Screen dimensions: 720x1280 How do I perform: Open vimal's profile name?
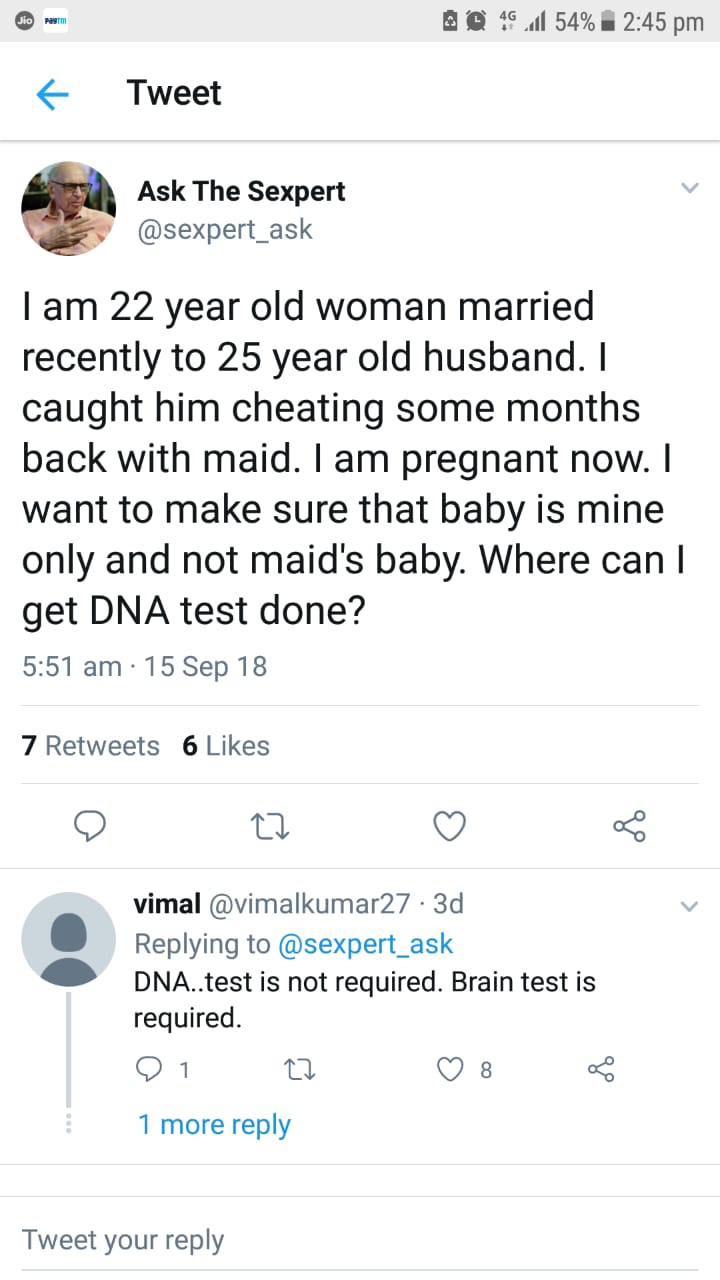[167, 904]
